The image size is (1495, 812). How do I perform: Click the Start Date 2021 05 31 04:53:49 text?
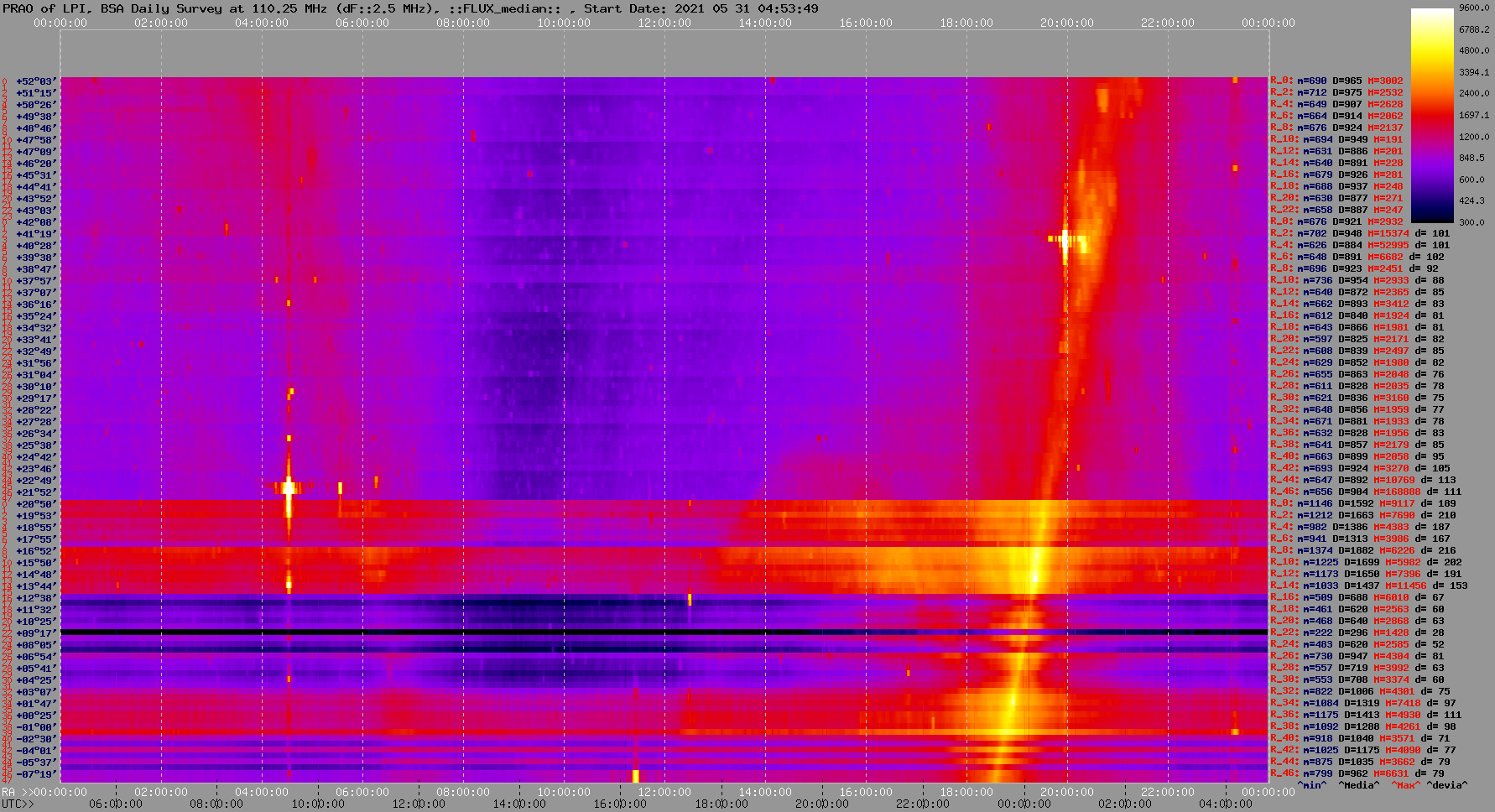[x=701, y=8]
